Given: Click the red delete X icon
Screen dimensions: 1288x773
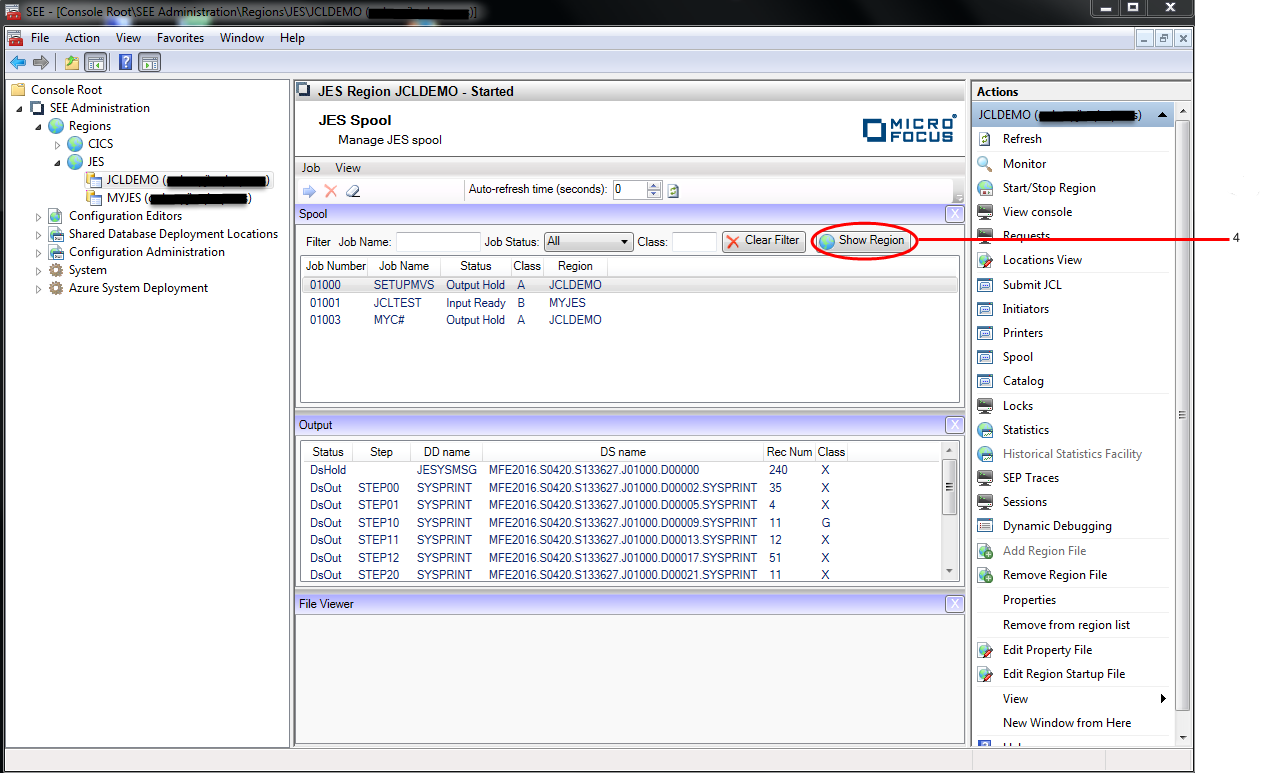Looking at the screenshot, I should 330,191.
